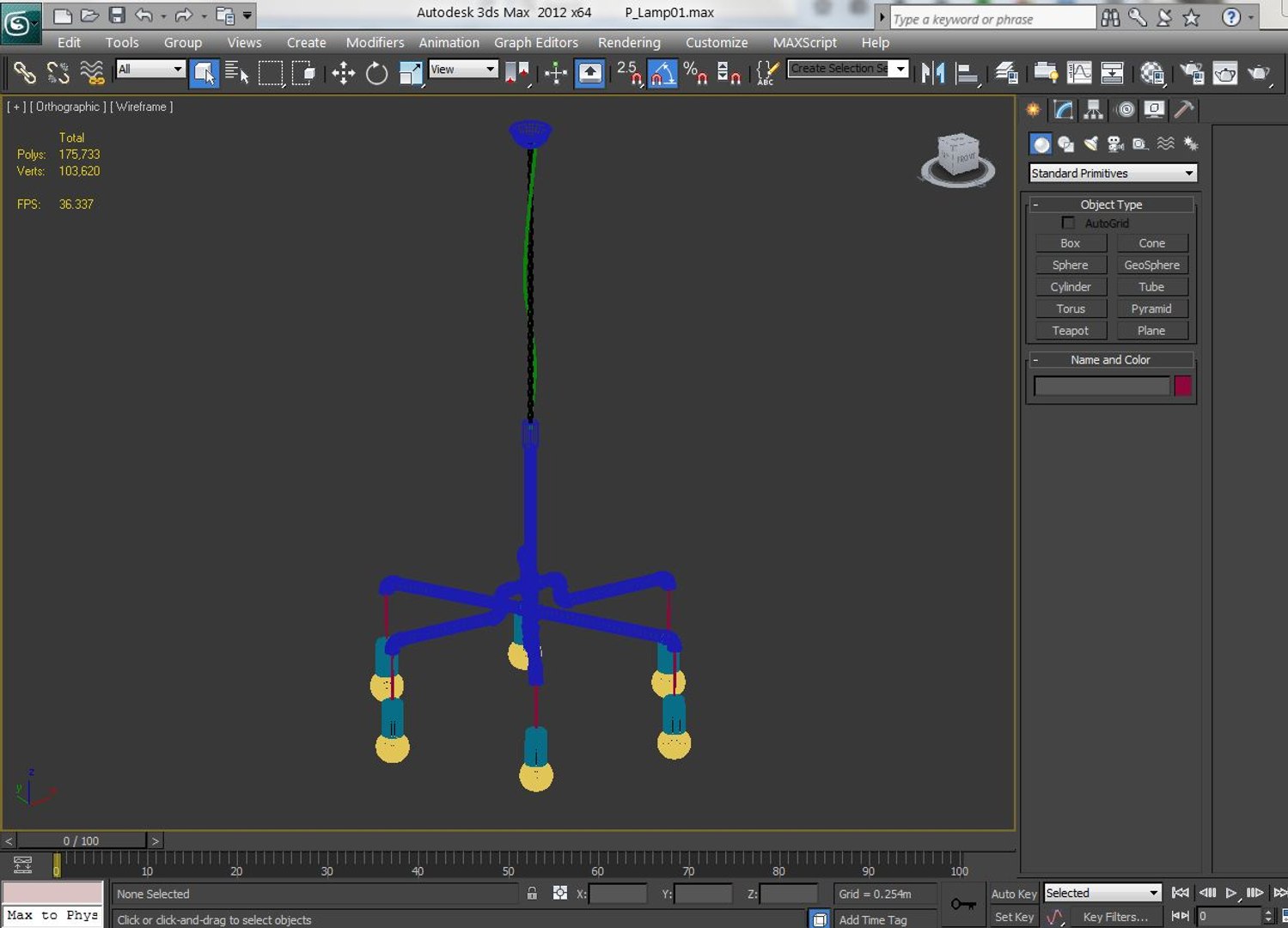Switch to the Hierarchy command panel

tap(1093, 109)
